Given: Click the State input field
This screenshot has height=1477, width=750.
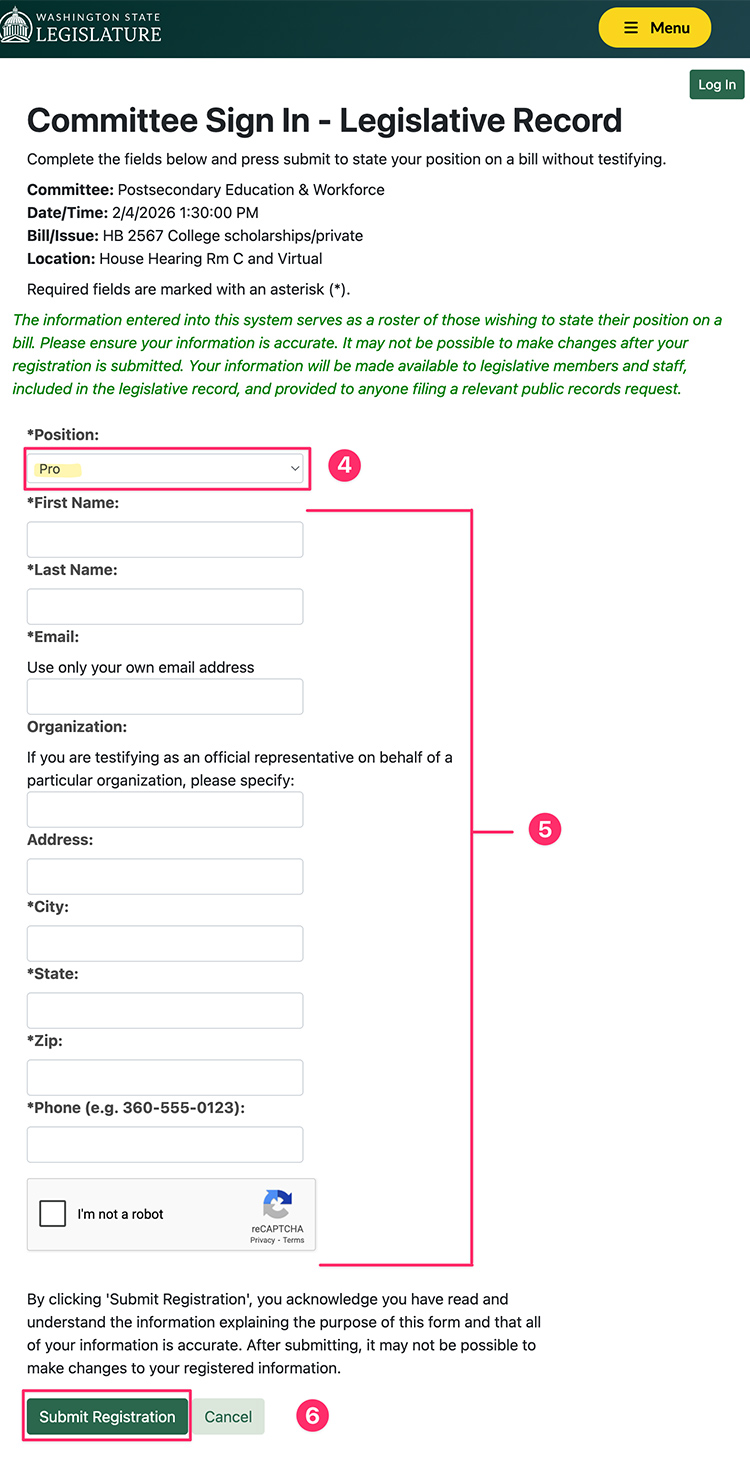Looking at the screenshot, I should click(164, 1010).
